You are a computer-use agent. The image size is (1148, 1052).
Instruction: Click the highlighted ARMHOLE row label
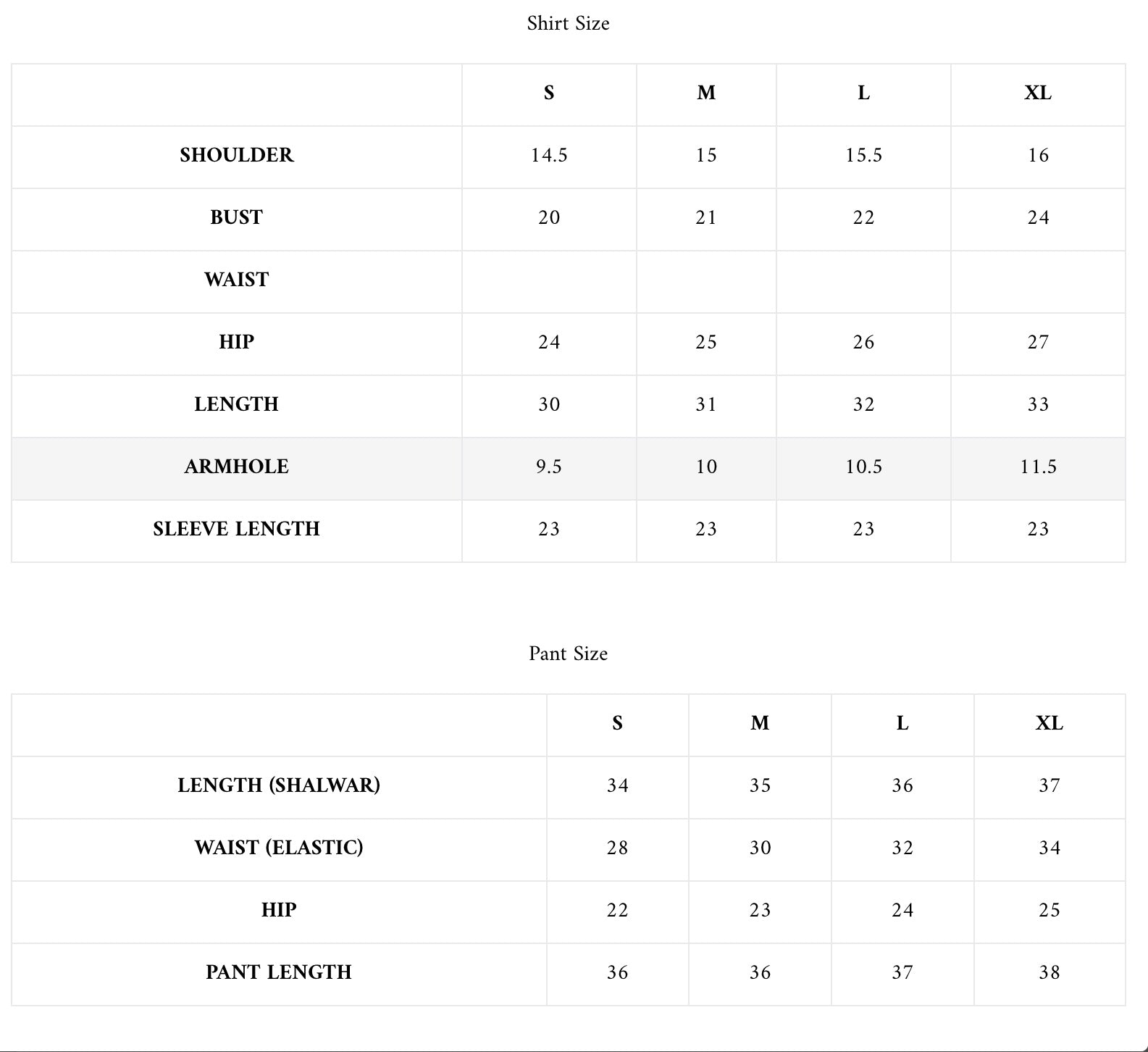tap(237, 467)
